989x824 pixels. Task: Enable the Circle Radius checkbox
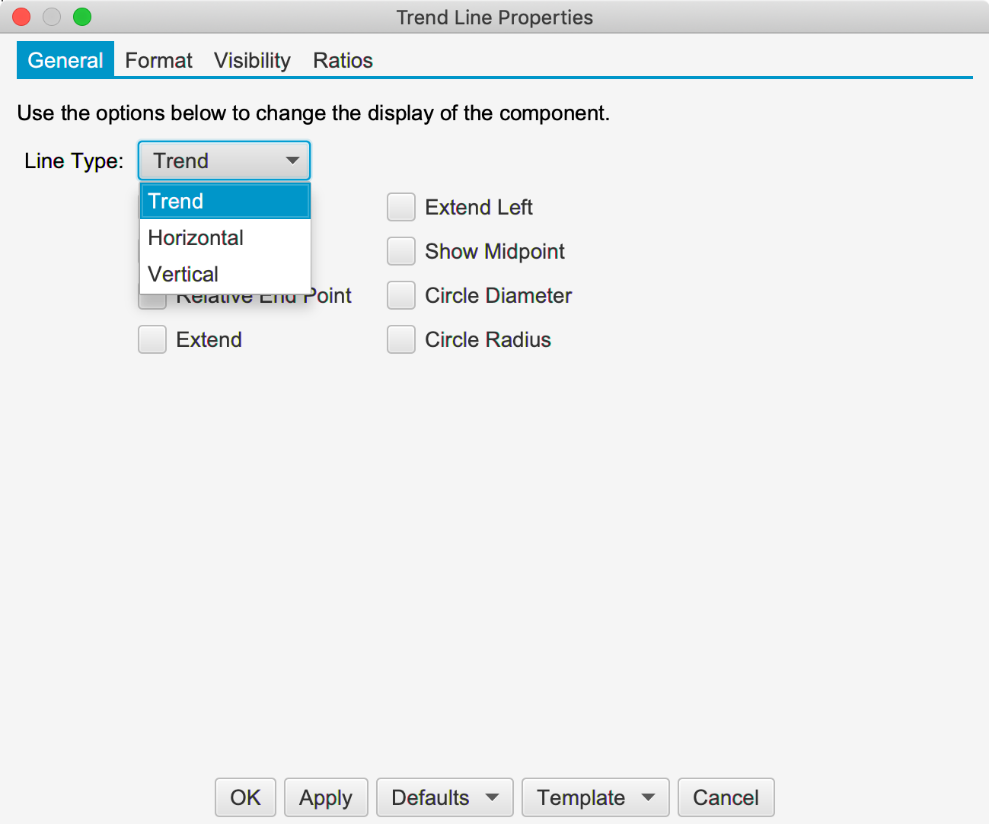pos(401,340)
